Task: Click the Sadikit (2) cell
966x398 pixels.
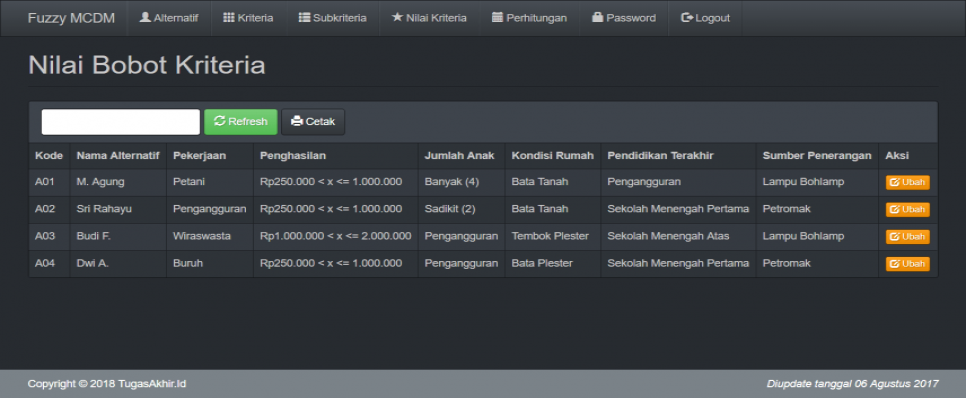Action: pyautogui.click(x=461, y=209)
